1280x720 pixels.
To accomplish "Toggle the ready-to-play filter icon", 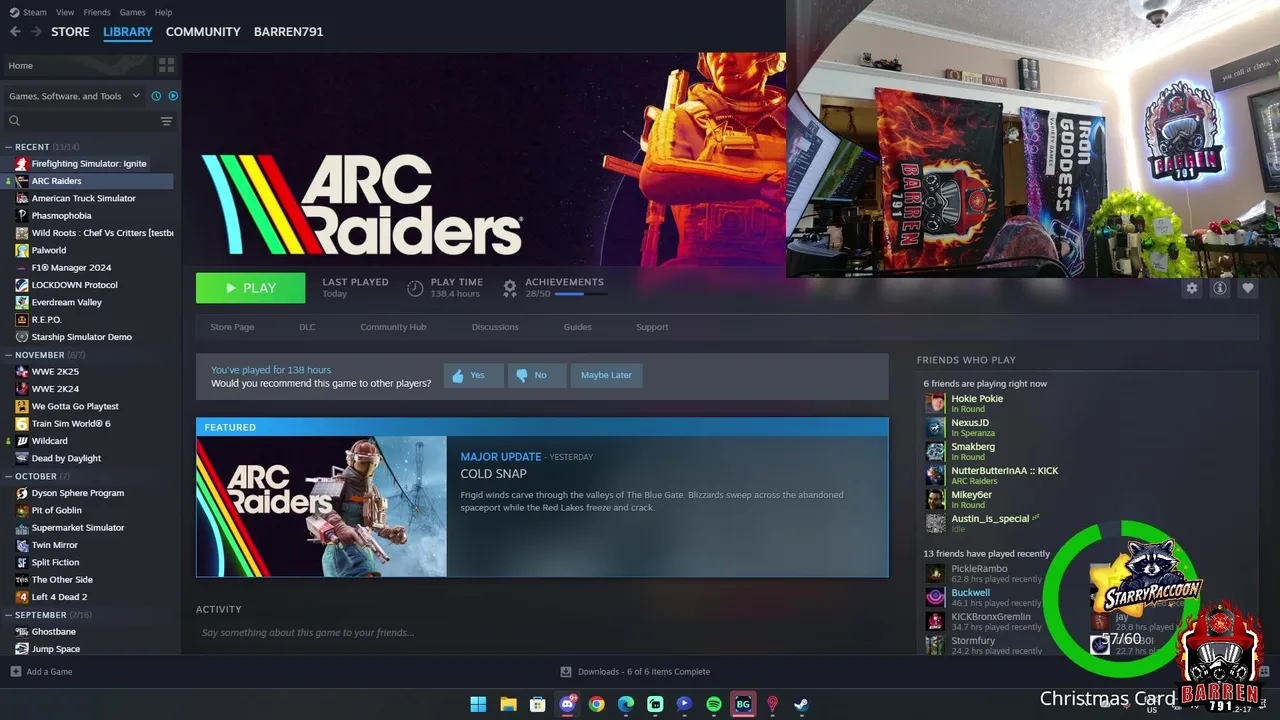I will [x=173, y=96].
